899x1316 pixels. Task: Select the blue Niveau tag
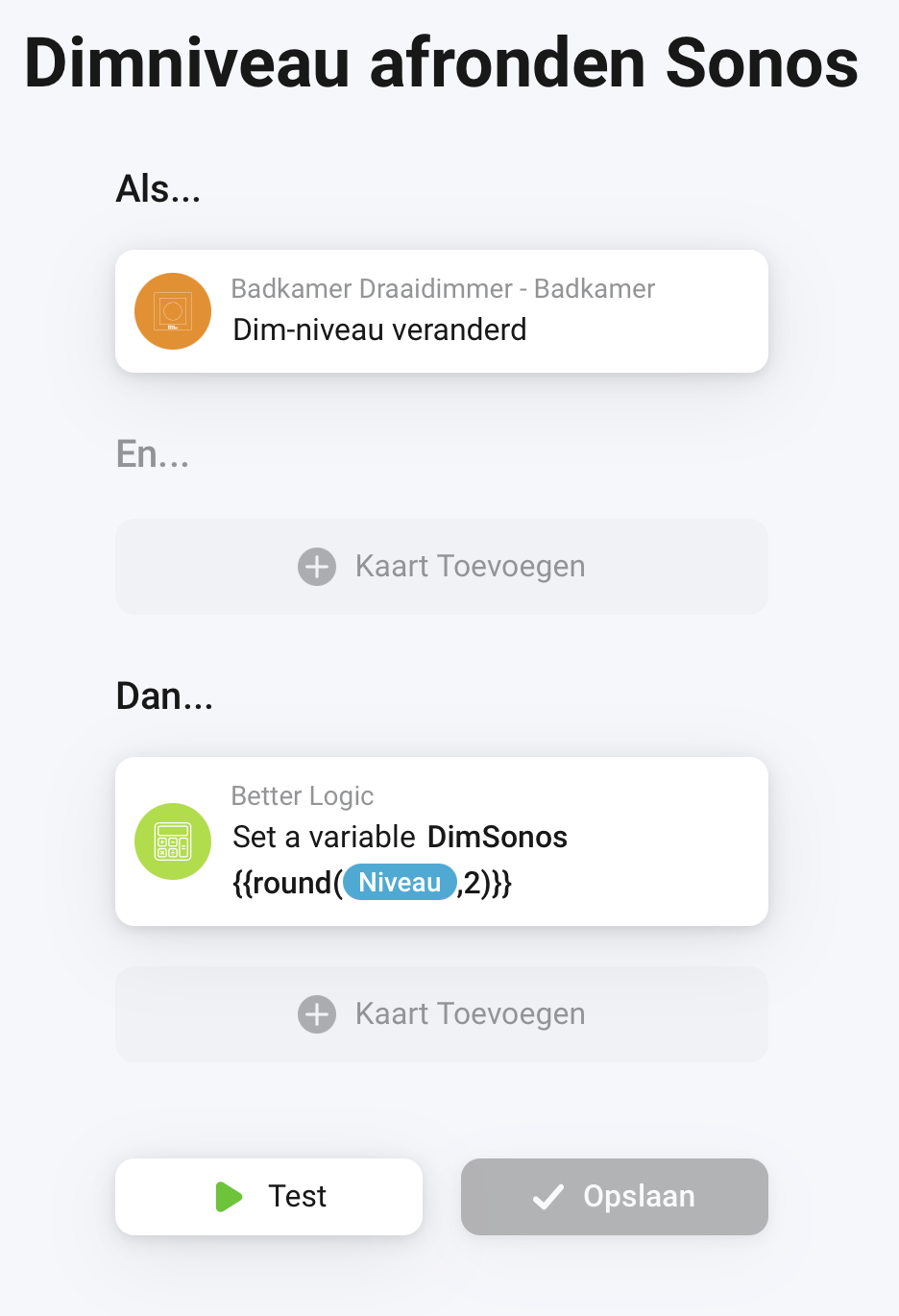pos(400,883)
